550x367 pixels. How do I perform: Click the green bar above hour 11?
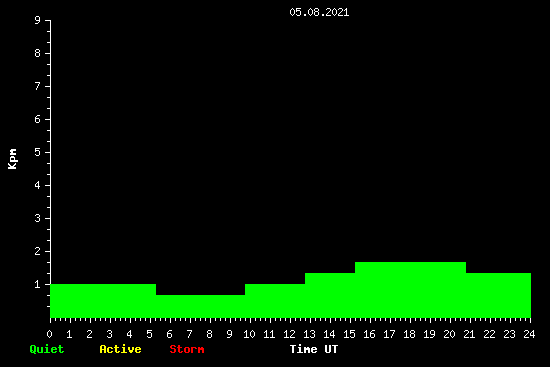pyautogui.click(x=275, y=301)
